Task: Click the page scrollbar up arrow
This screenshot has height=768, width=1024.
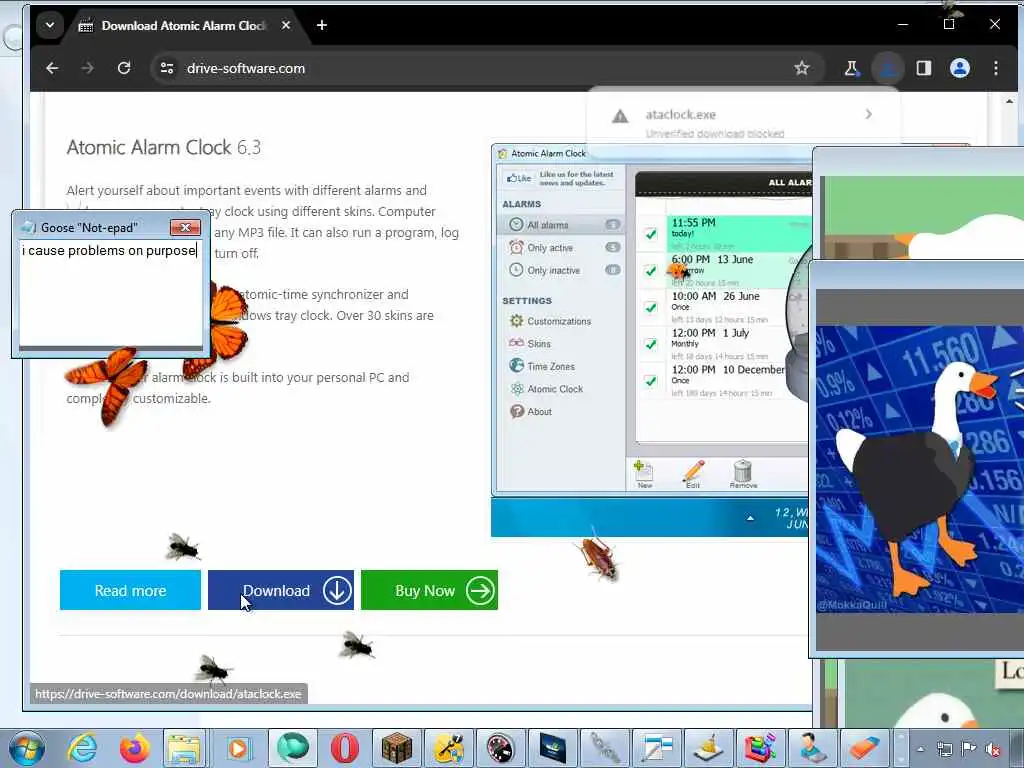Action: 1009,101
